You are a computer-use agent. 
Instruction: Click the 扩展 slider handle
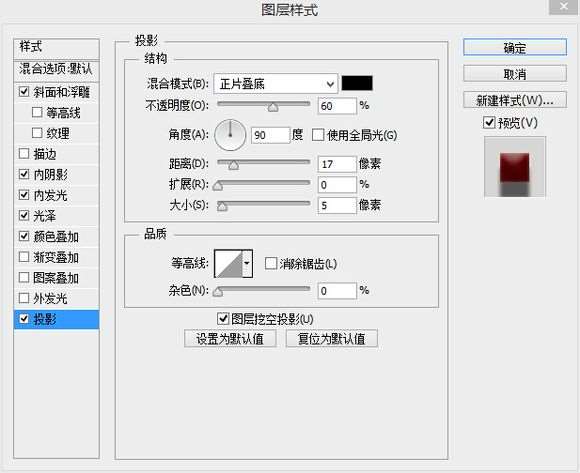[218, 186]
